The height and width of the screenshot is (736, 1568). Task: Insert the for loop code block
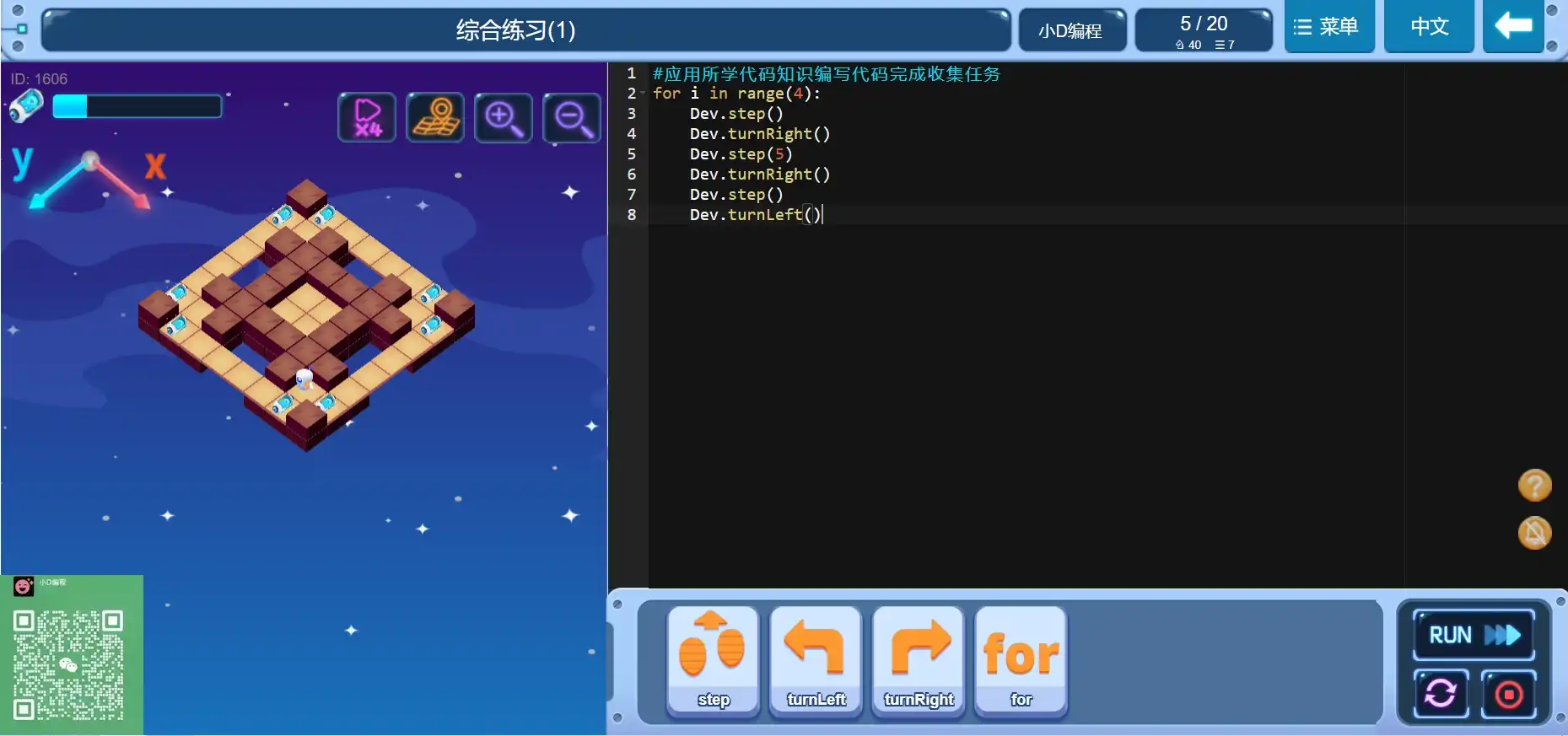(1021, 661)
